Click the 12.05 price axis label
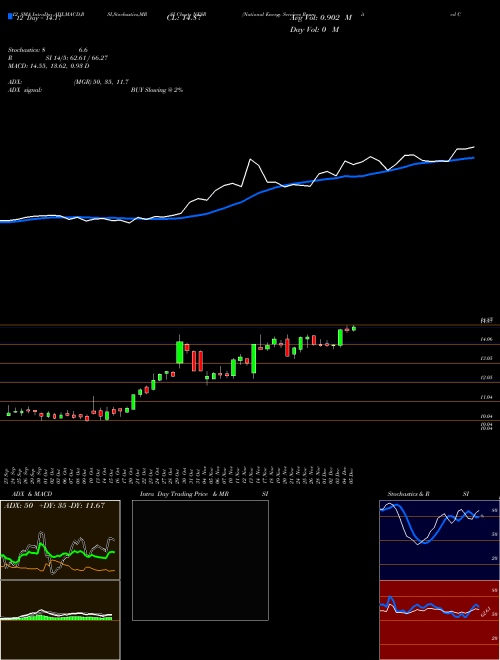Viewport: 500px width, 660px height. point(487,378)
